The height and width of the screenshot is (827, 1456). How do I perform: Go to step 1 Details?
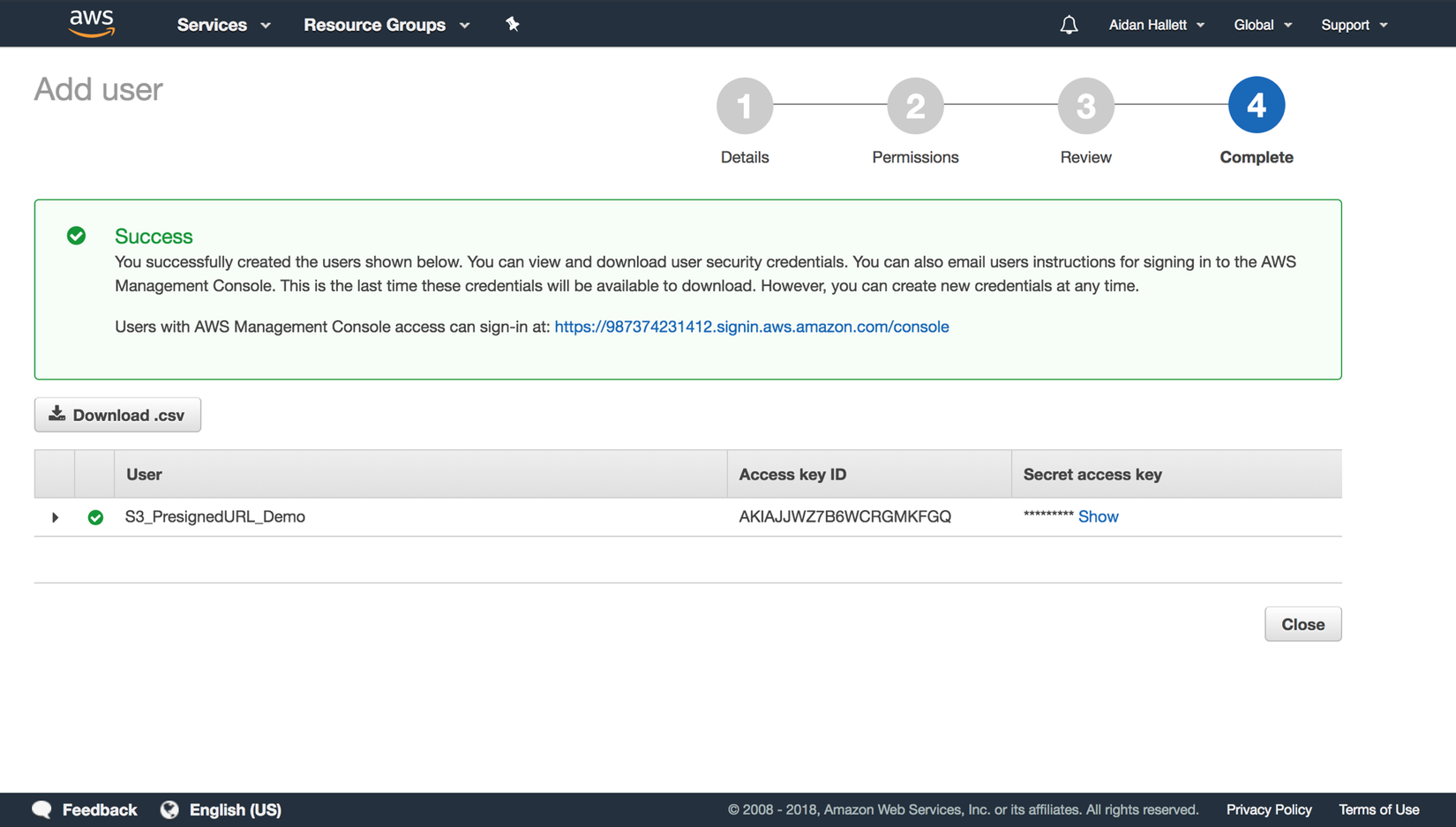745,106
